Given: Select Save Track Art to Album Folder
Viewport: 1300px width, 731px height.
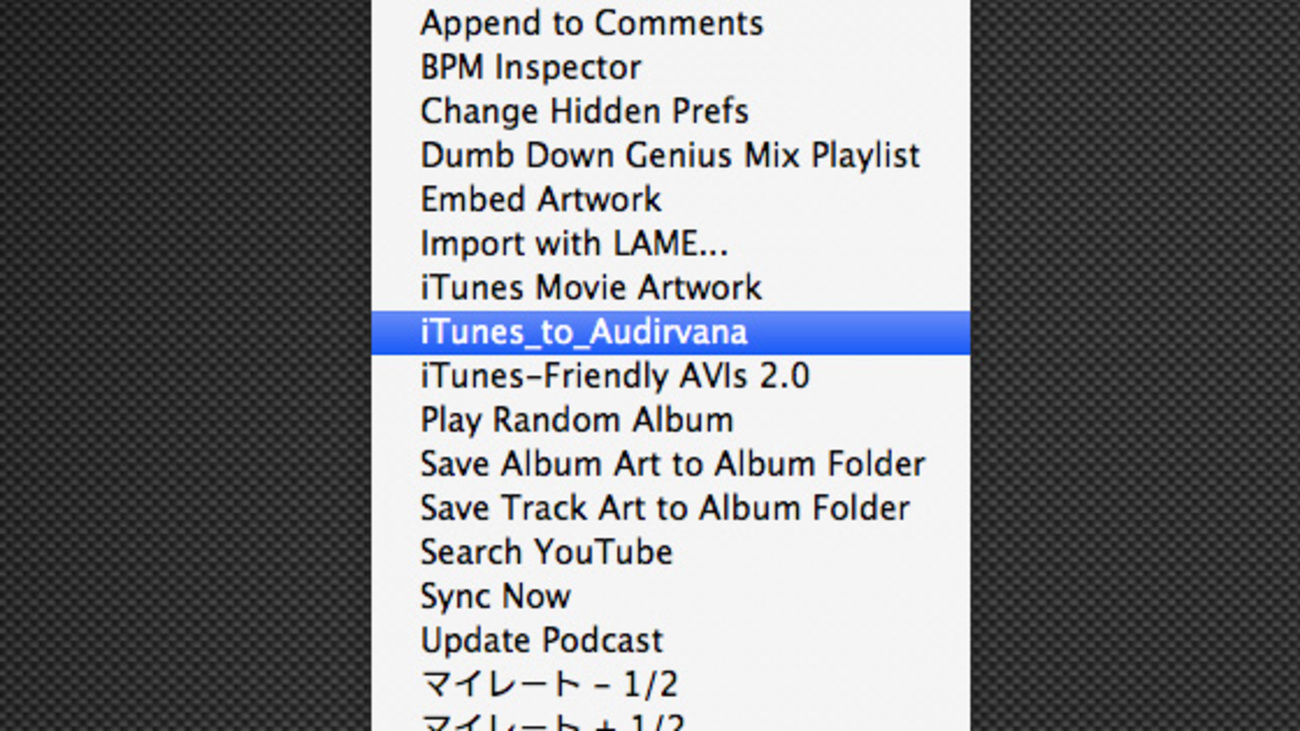Looking at the screenshot, I should click(x=664, y=508).
